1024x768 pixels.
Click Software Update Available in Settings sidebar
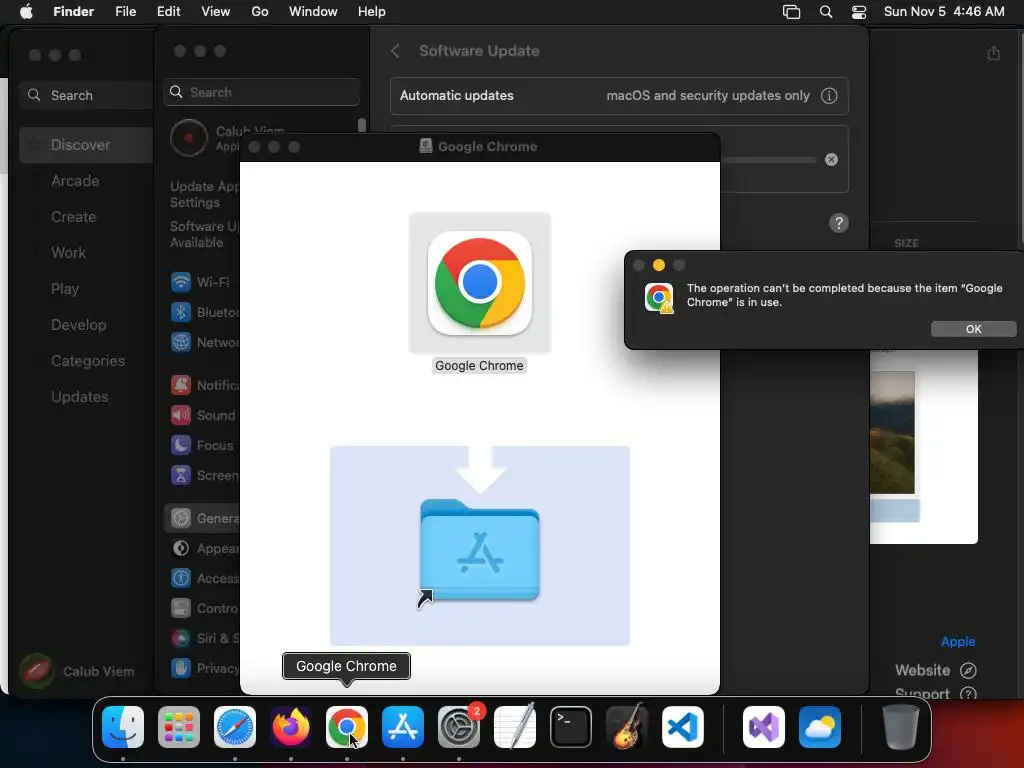204,234
